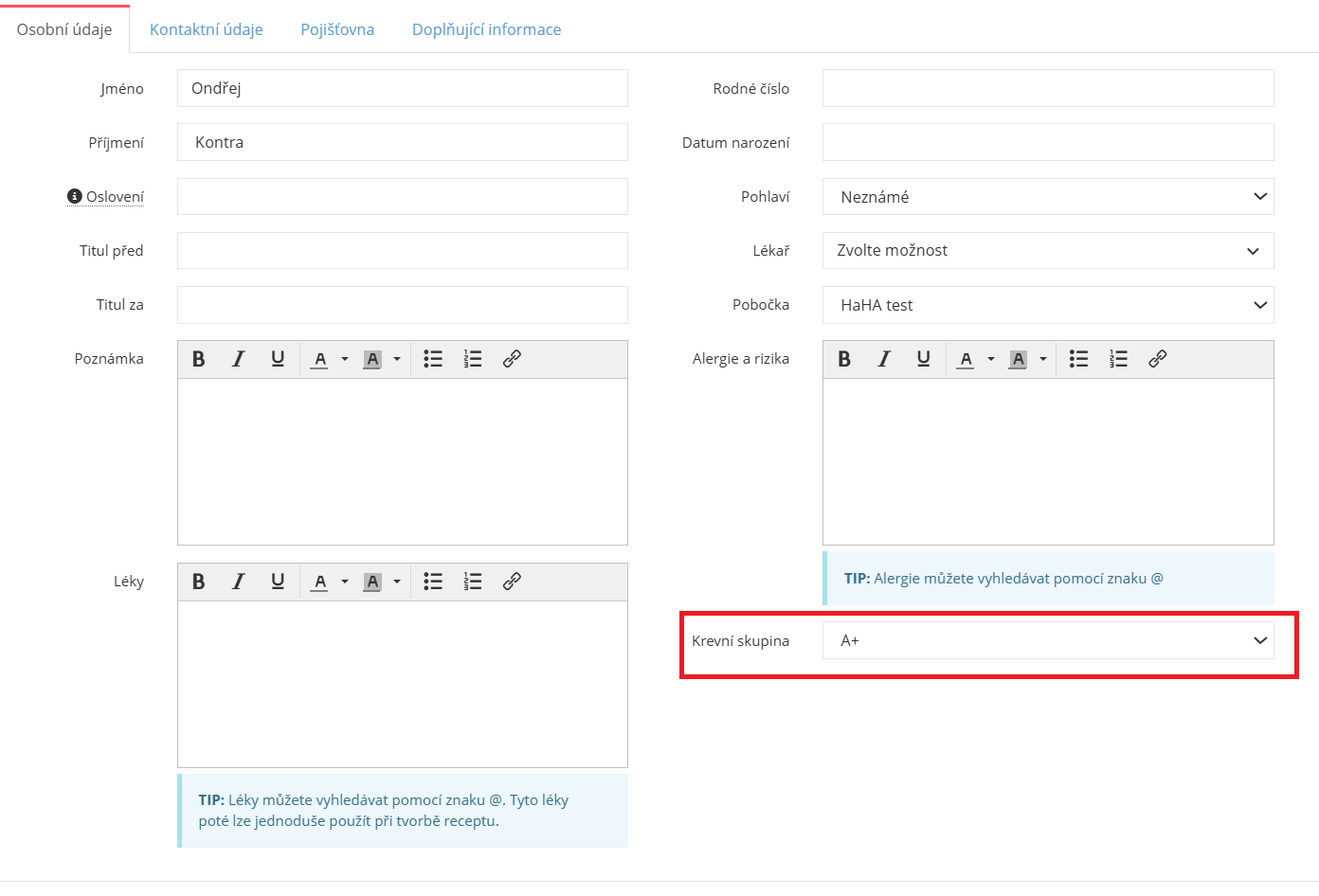Insert numbered list in Léky editor
This screenshot has height=896, width=1319.
473,582
